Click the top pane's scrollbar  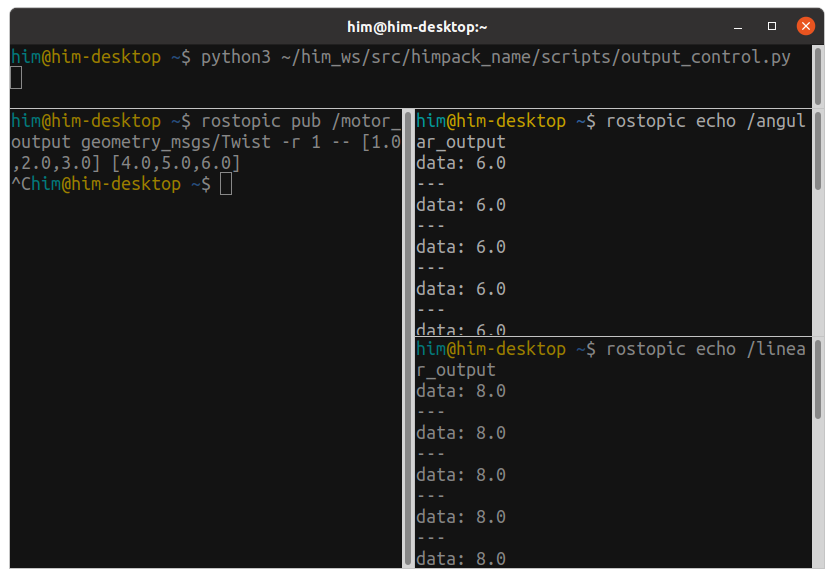pos(818,77)
